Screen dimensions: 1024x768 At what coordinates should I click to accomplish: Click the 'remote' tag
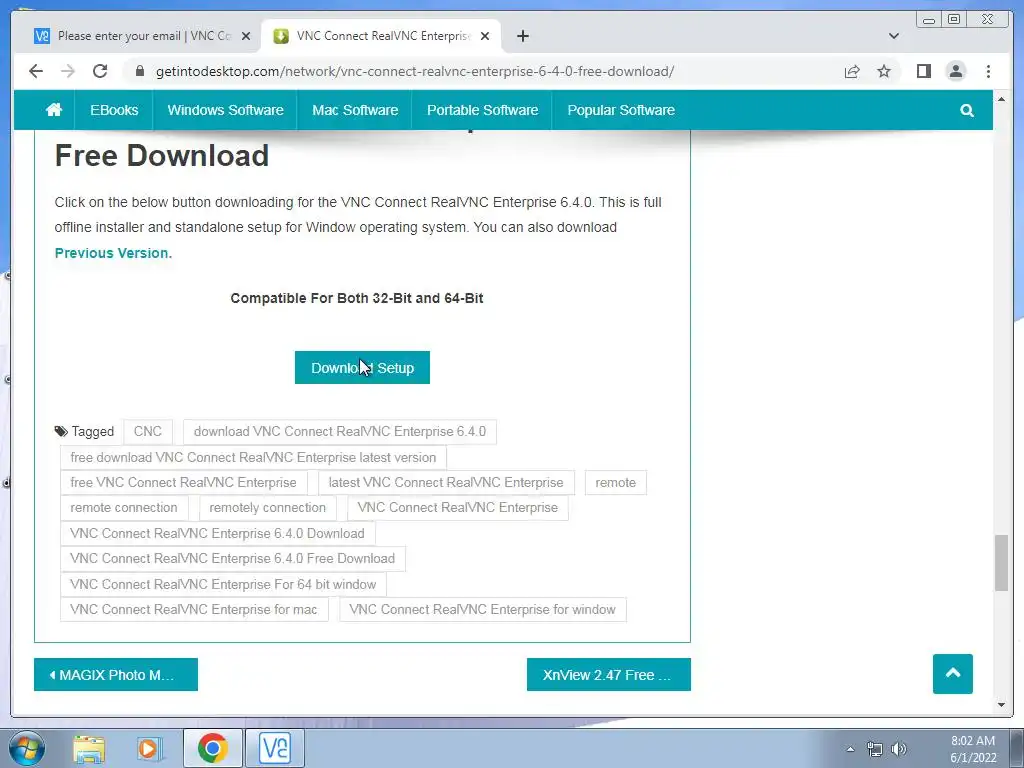point(616,483)
